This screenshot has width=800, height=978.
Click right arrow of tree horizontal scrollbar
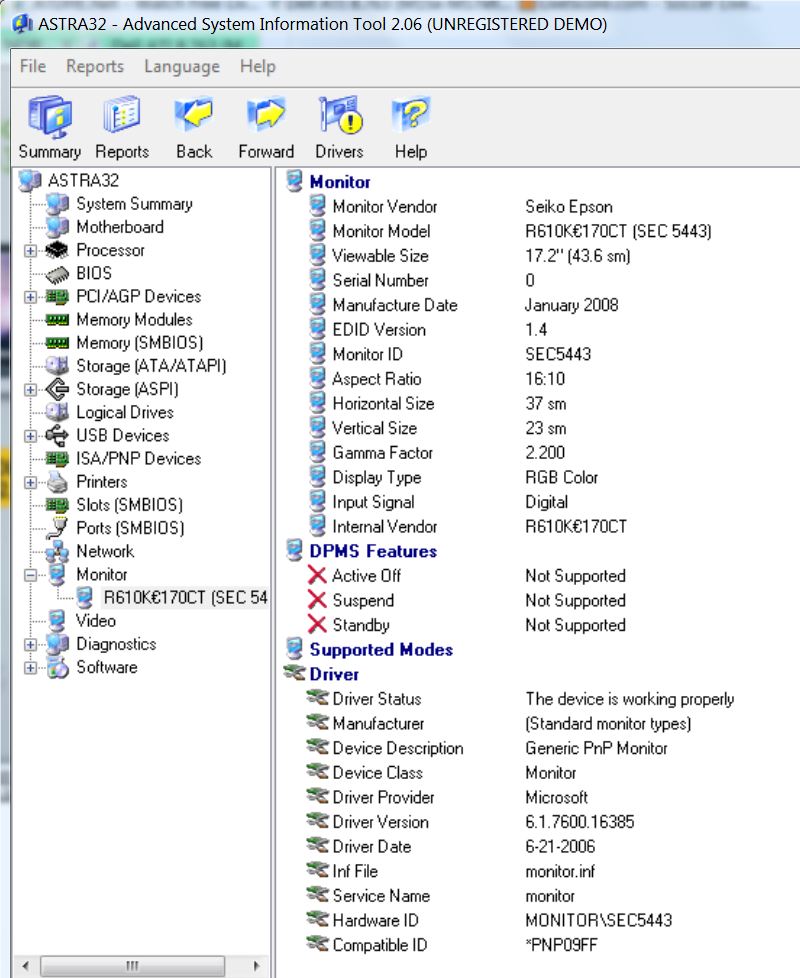(x=256, y=966)
